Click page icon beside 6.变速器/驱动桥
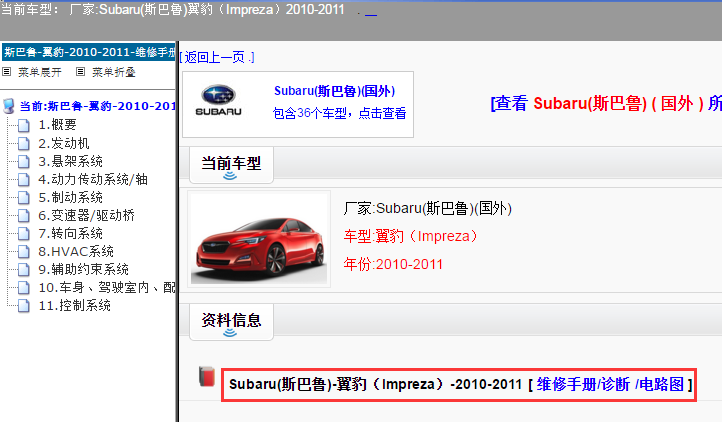 coord(23,216)
